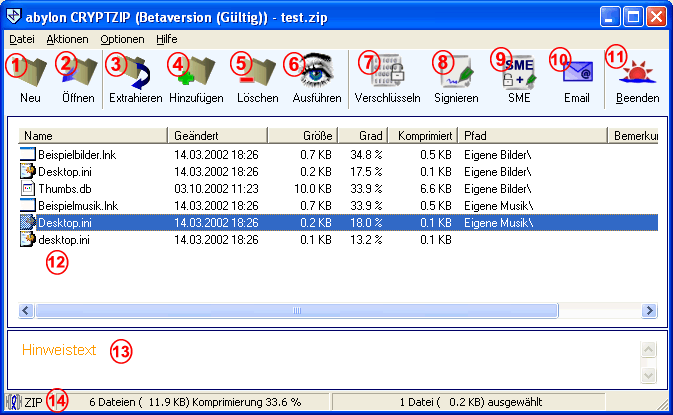
Task: Select the Thumbs.db file name
Action: [x=65, y=189]
